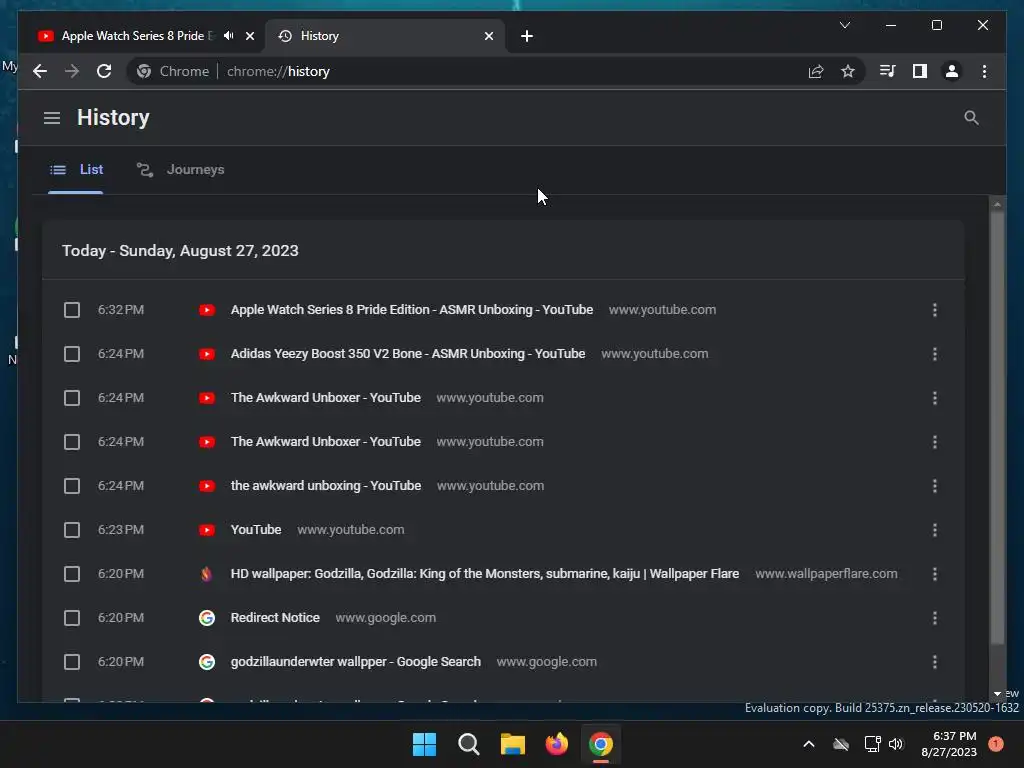Check the Adidas Yeezy Boost entry checkbox
Viewport: 1024px width, 768px height.
click(72, 354)
